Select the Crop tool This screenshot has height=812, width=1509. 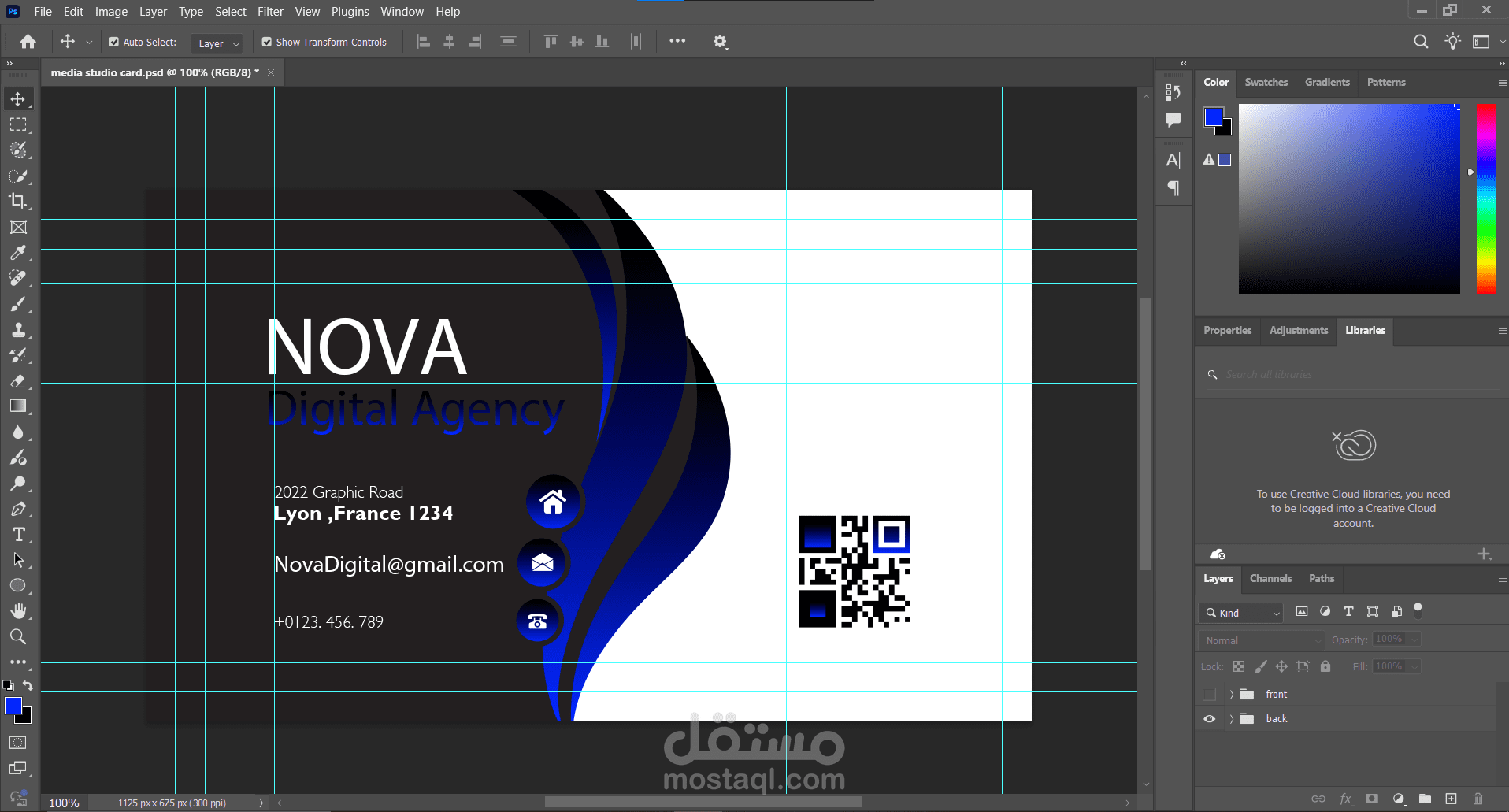18,201
